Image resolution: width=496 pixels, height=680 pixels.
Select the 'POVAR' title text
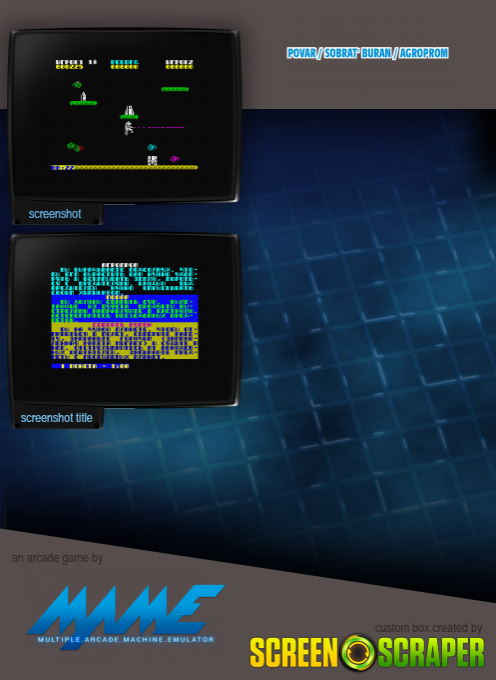(301, 53)
